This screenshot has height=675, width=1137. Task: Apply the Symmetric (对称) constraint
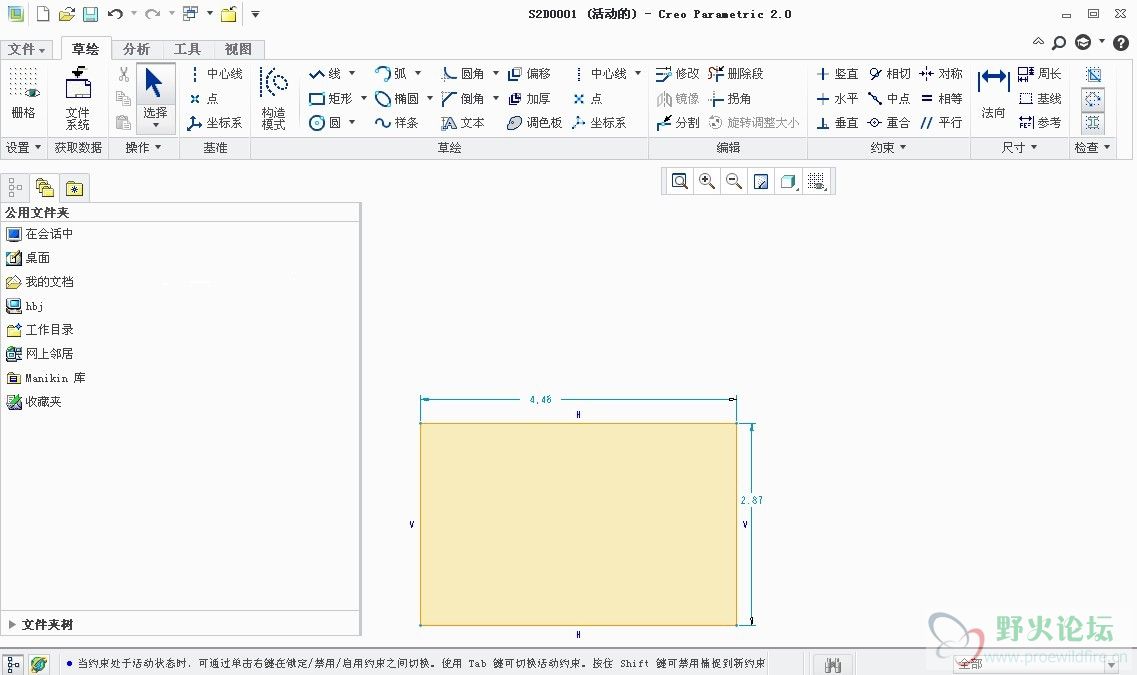940,73
